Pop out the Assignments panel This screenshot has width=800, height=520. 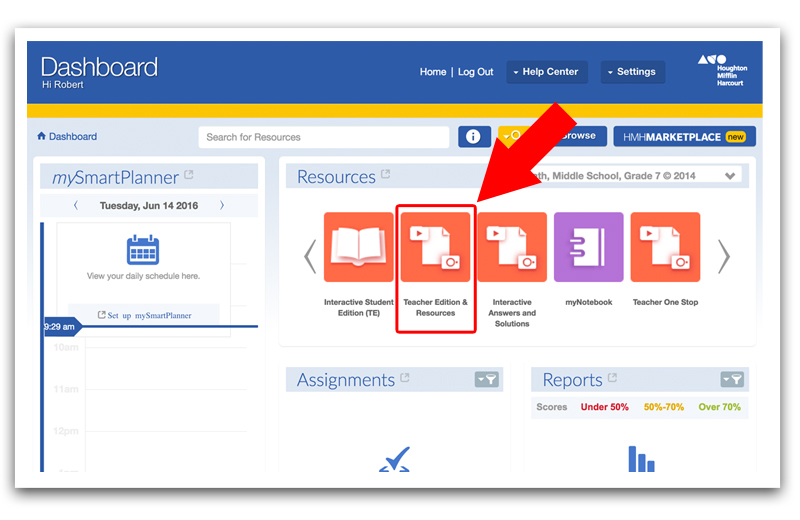[405, 378]
